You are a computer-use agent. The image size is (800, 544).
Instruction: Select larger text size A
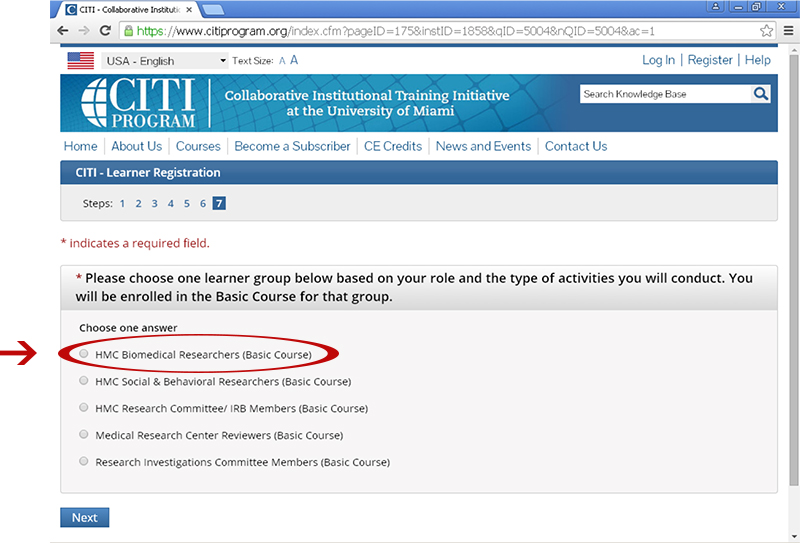click(294, 60)
